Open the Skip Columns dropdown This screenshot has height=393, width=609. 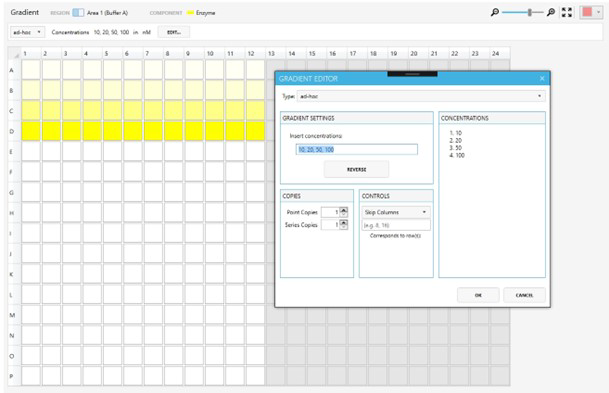(x=396, y=212)
